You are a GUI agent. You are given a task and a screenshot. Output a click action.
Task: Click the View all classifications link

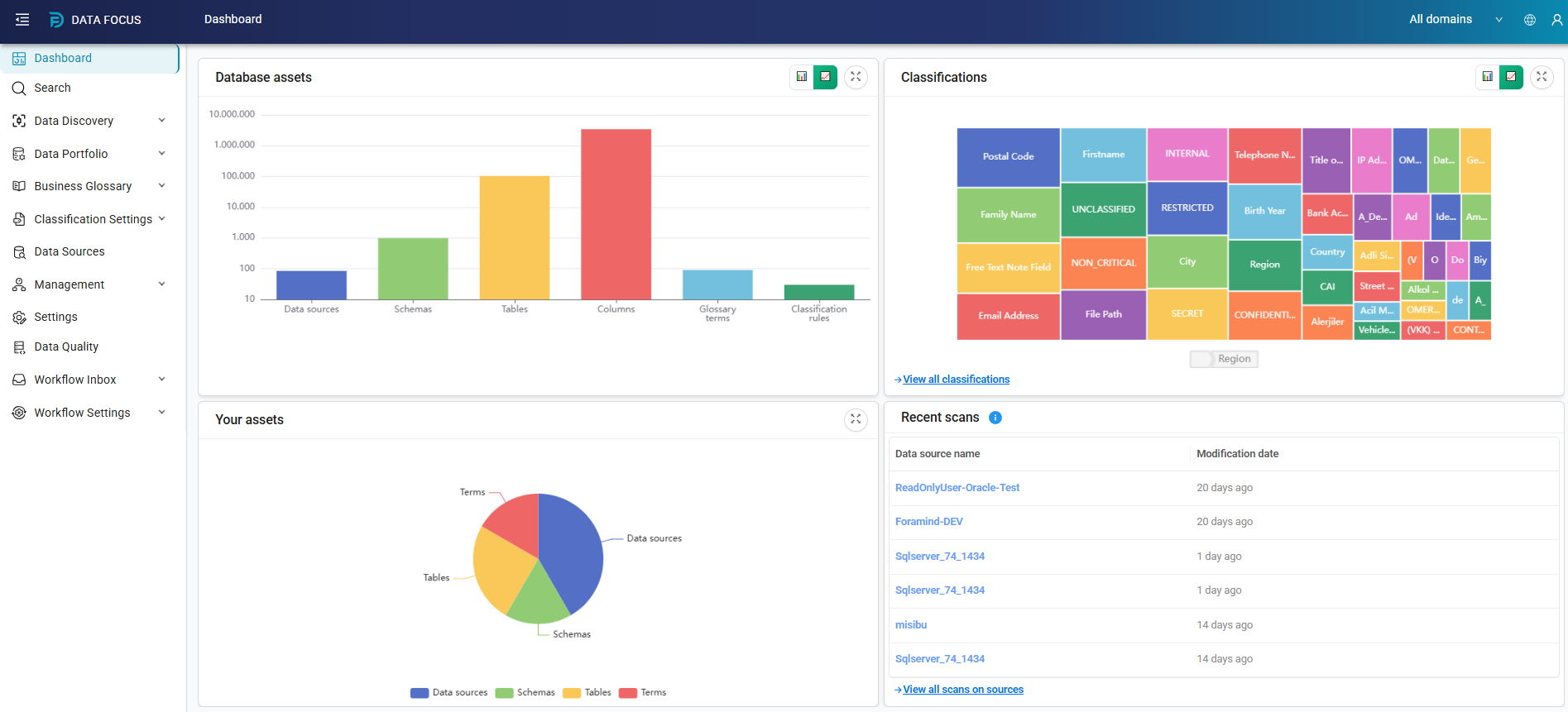pyautogui.click(x=956, y=380)
